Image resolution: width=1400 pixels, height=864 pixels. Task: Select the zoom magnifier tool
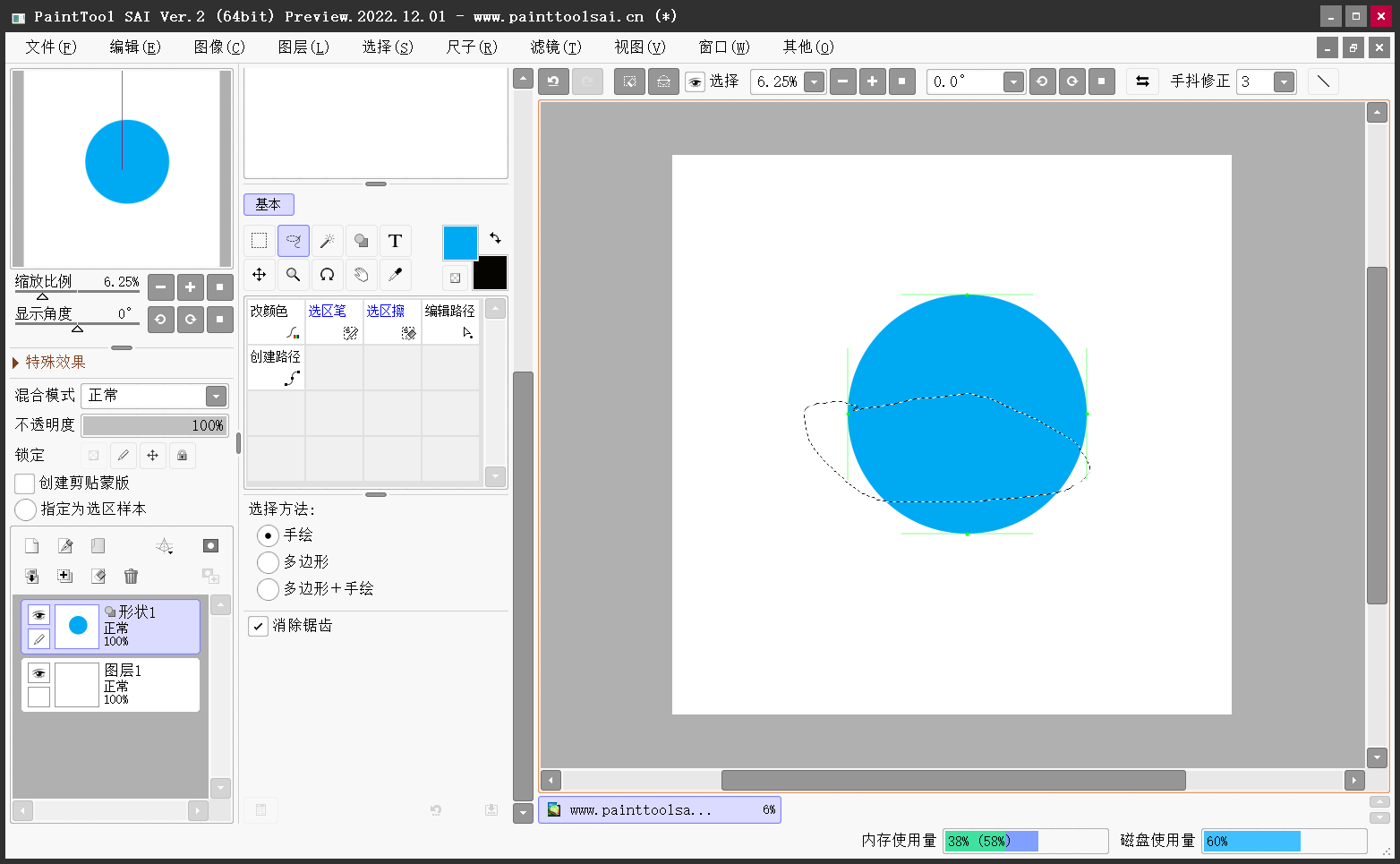(294, 275)
